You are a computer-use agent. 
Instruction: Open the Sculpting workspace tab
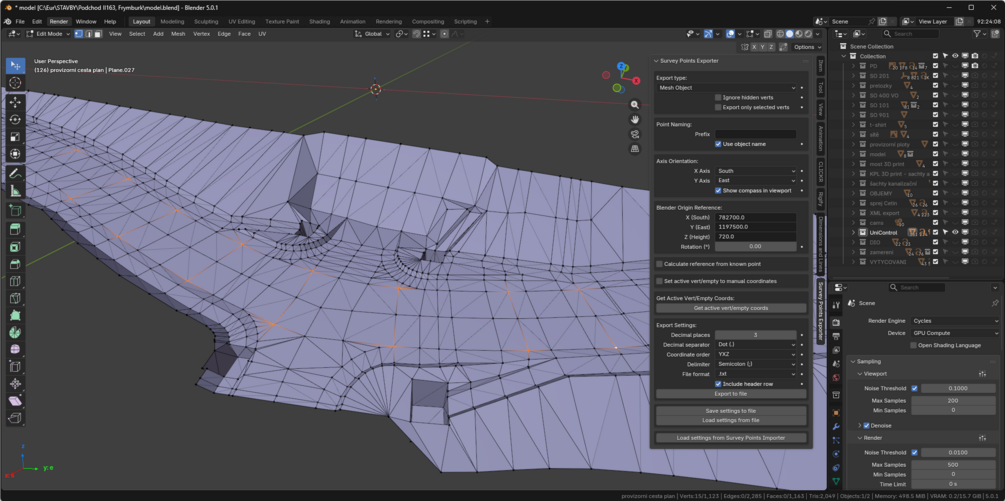(206, 21)
